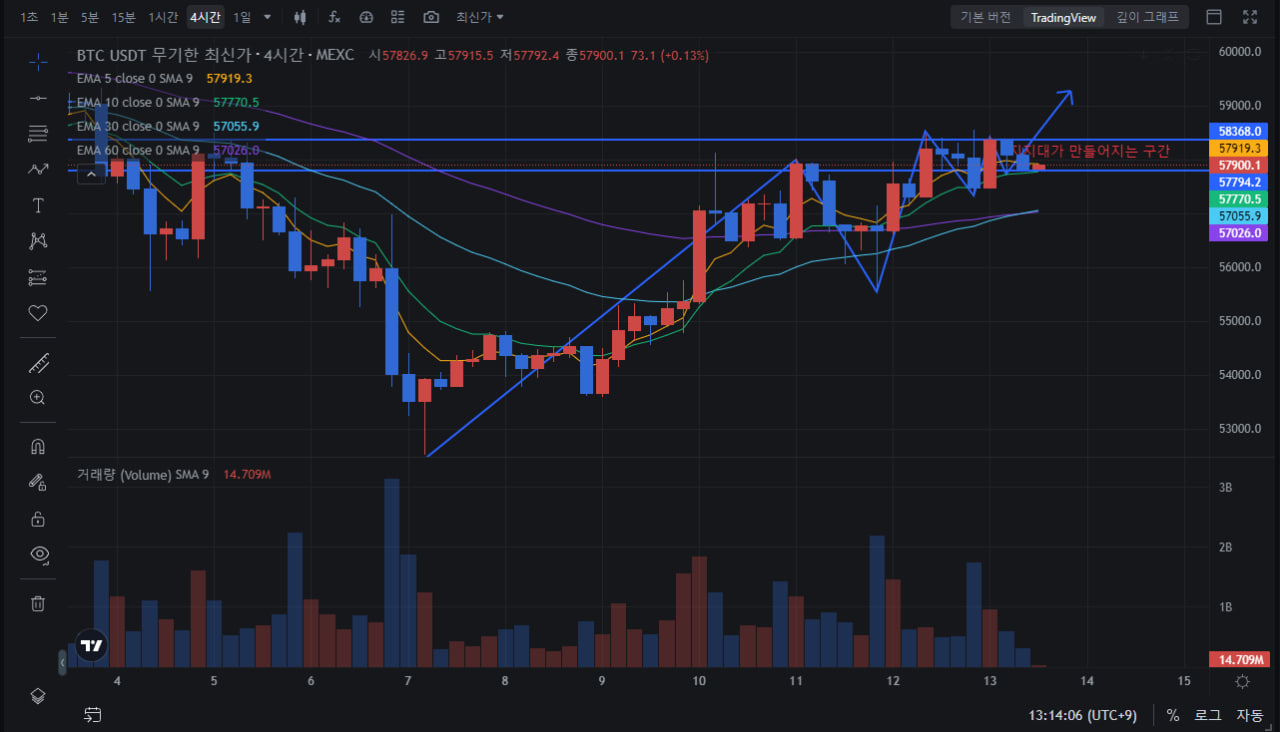Expand the hidden panel handle near TradingView logo
1280x732 pixels.
point(62,661)
